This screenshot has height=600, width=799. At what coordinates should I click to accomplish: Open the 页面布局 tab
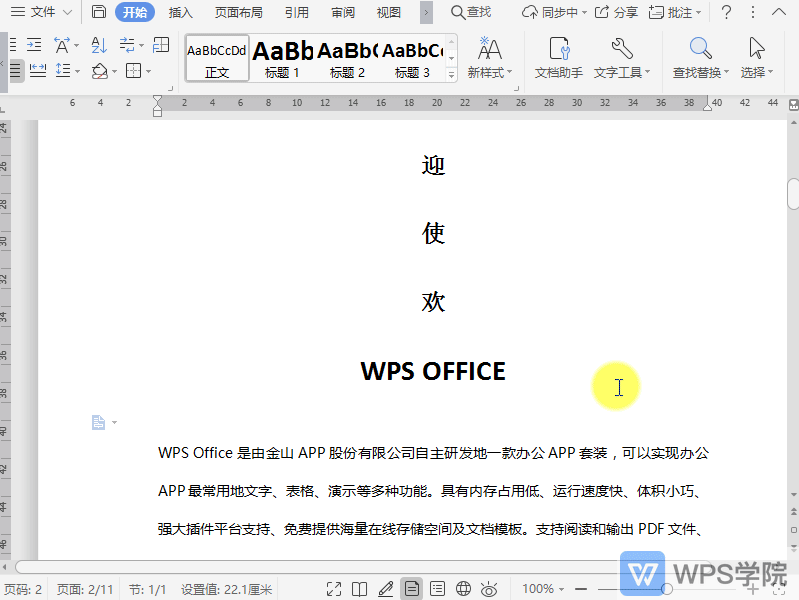(x=239, y=12)
